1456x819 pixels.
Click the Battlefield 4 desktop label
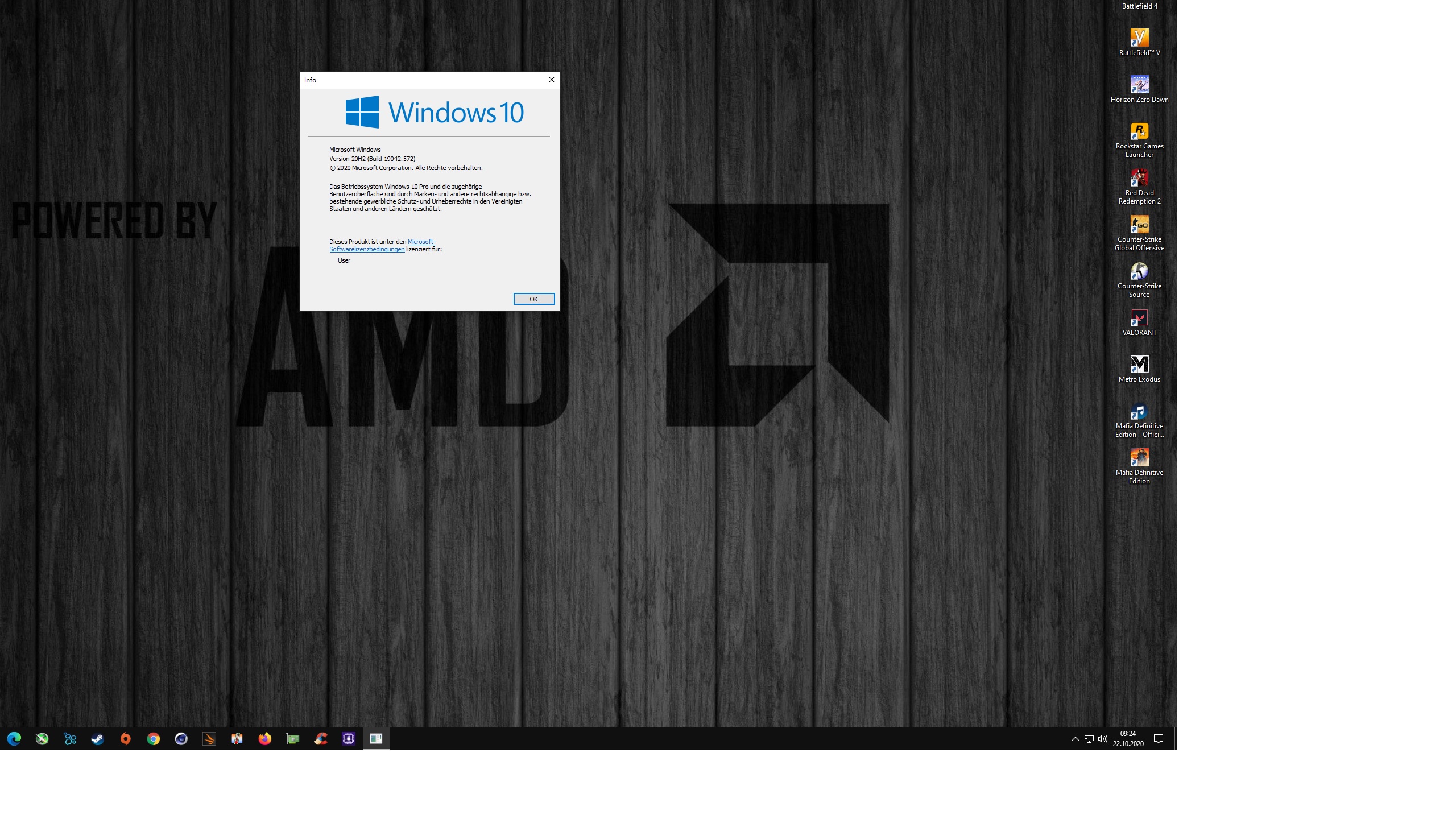coord(1139,6)
